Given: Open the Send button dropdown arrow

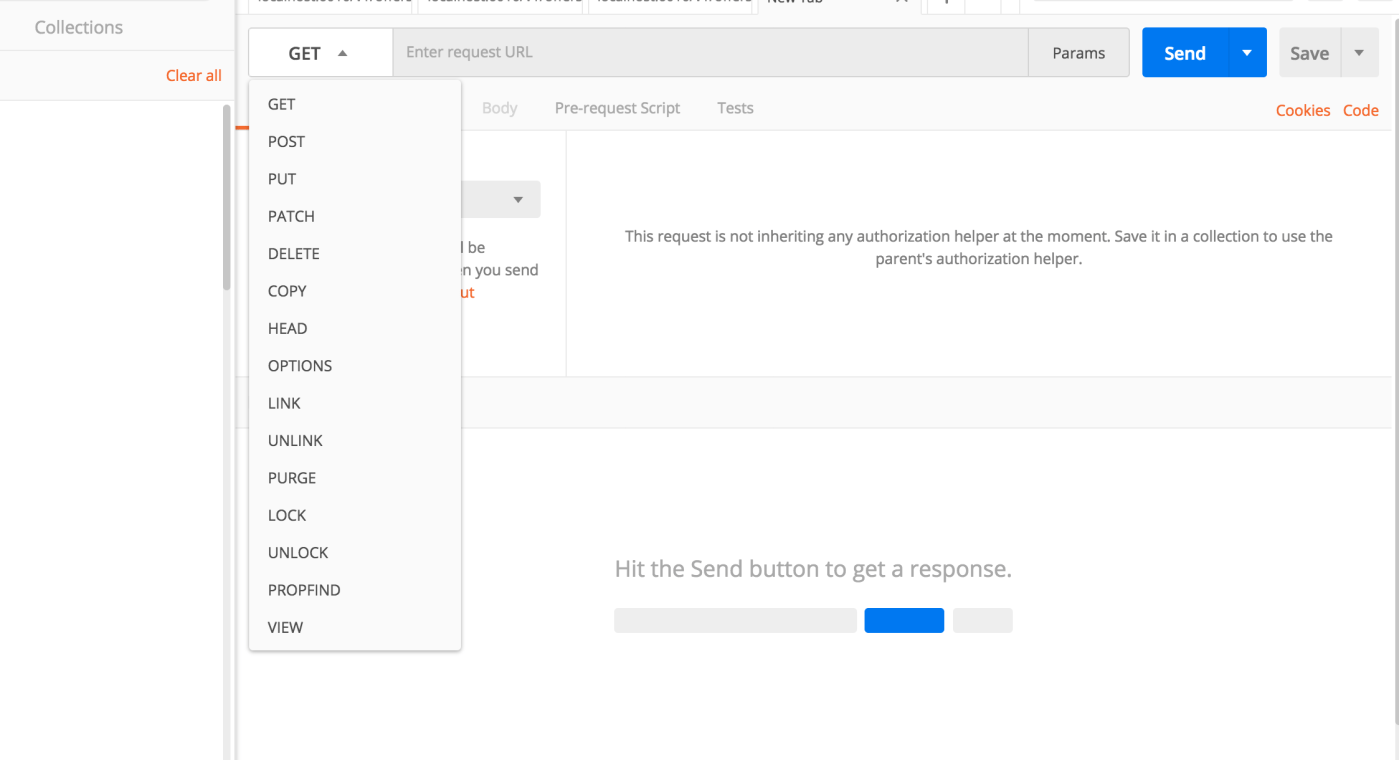Looking at the screenshot, I should tap(1246, 53).
